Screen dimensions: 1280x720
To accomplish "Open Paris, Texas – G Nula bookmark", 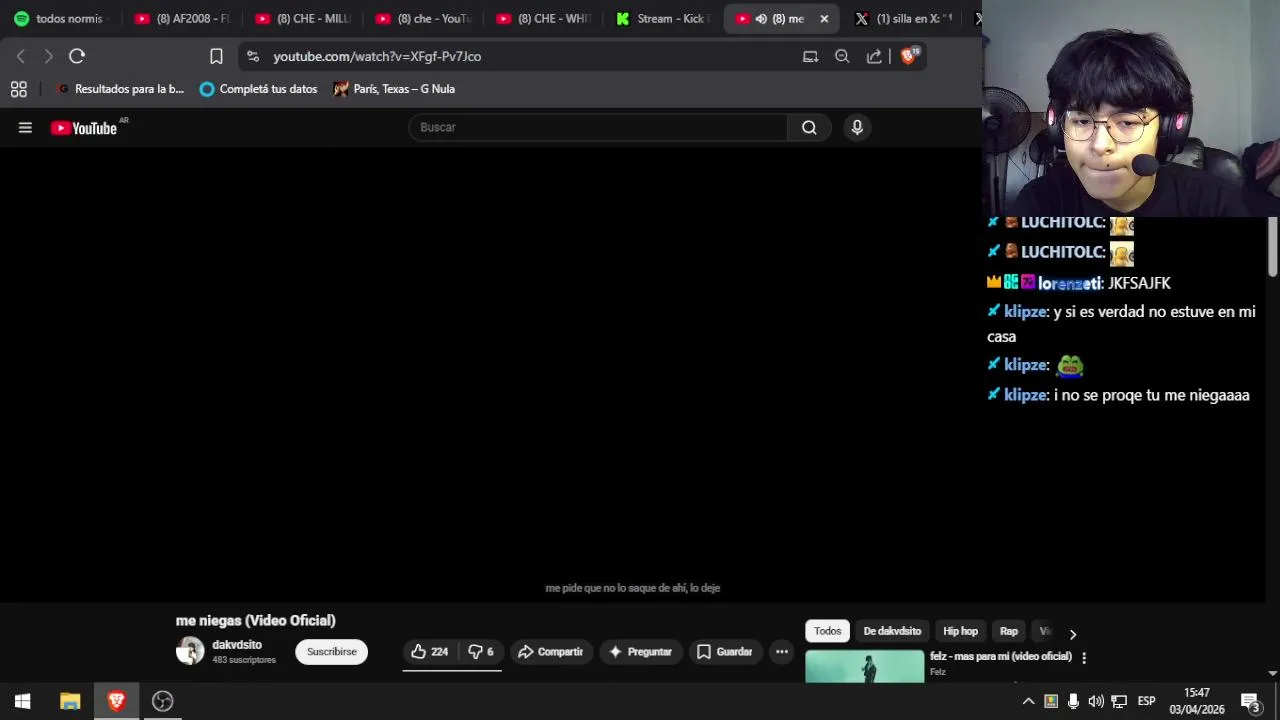I will tap(394, 89).
